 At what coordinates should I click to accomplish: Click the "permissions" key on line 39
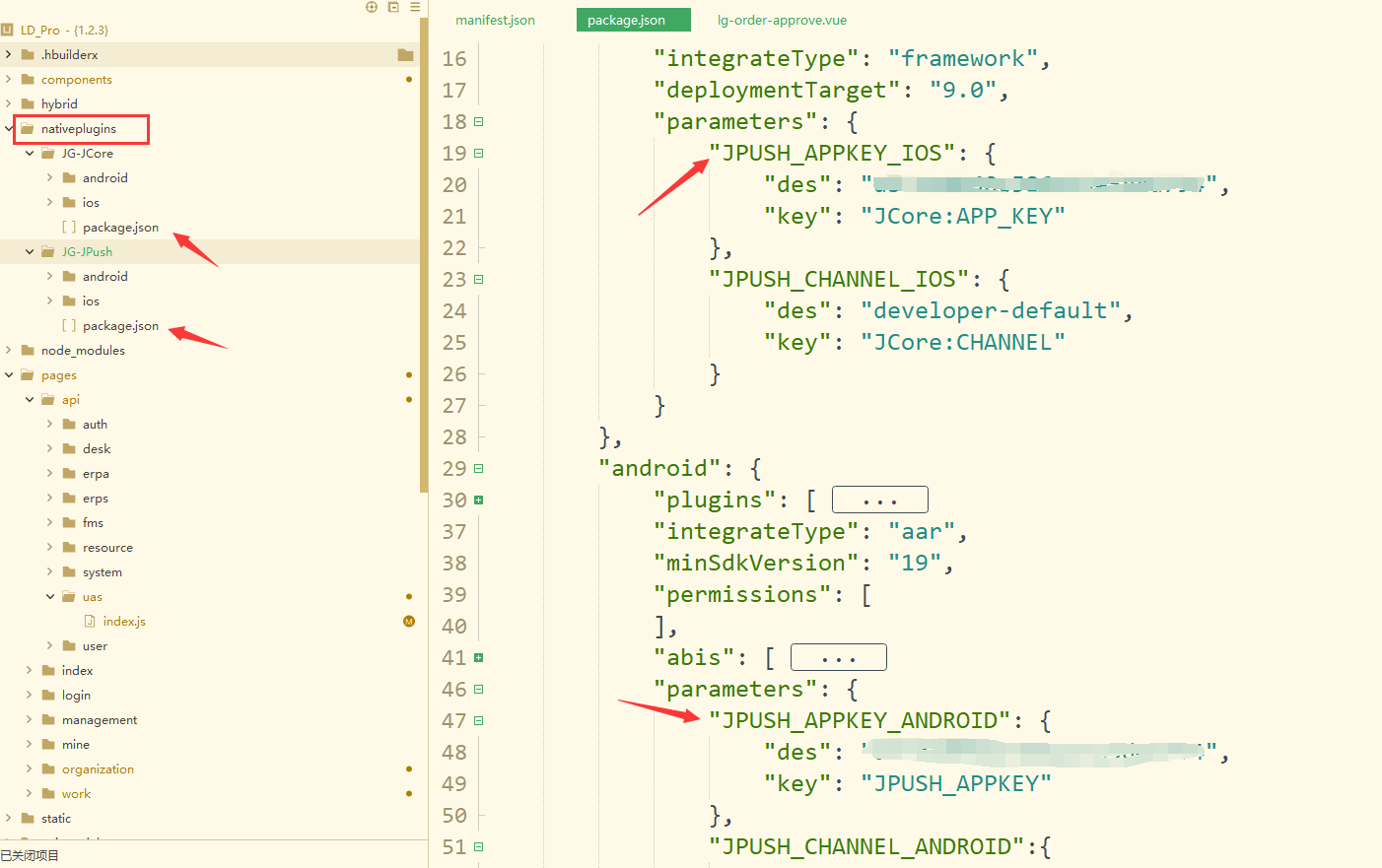pyautogui.click(x=742, y=594)
